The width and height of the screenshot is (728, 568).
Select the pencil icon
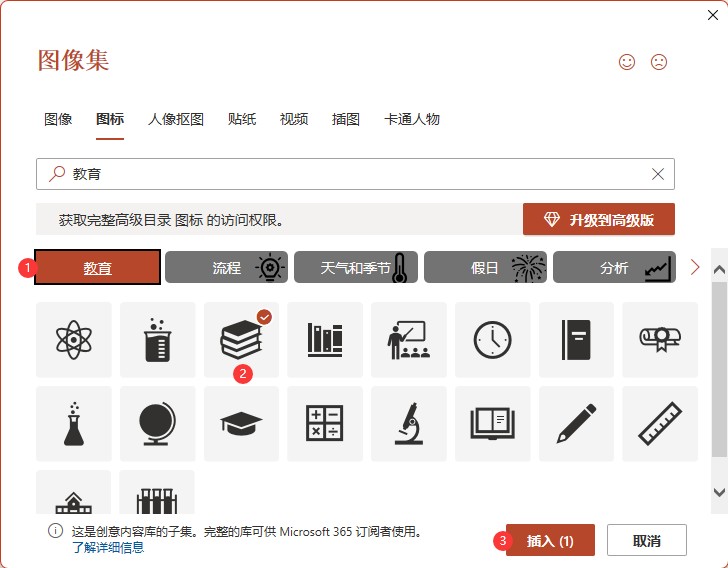click(x=576, y=424)
